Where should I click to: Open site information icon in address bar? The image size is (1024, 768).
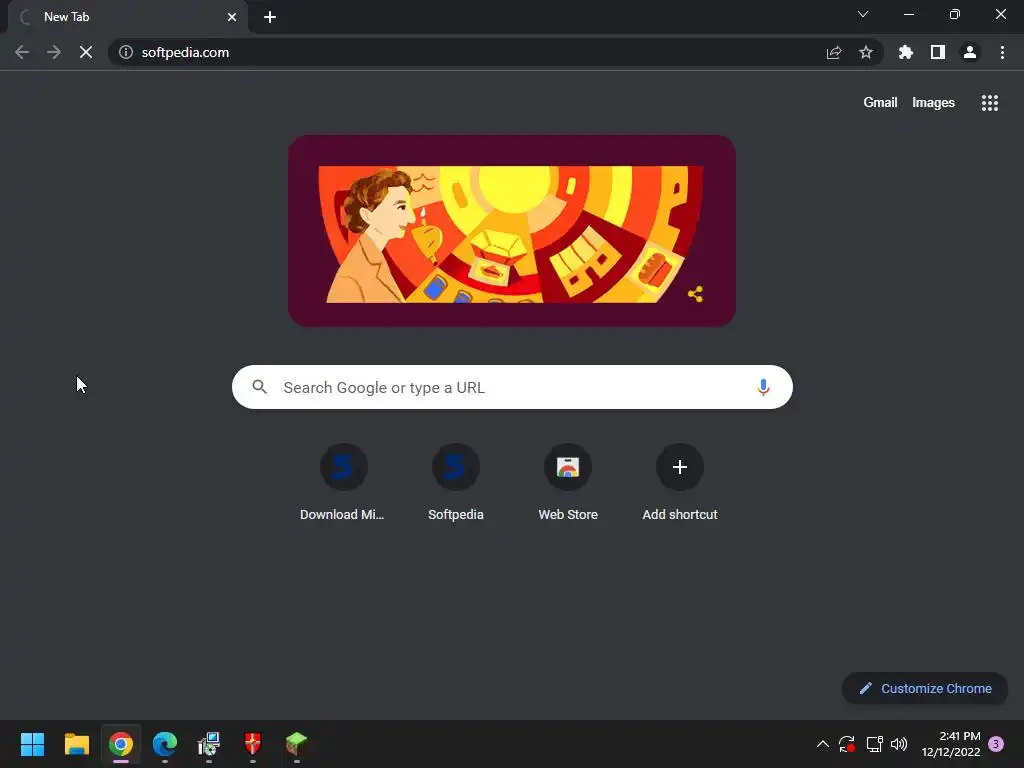click(125, 52)
